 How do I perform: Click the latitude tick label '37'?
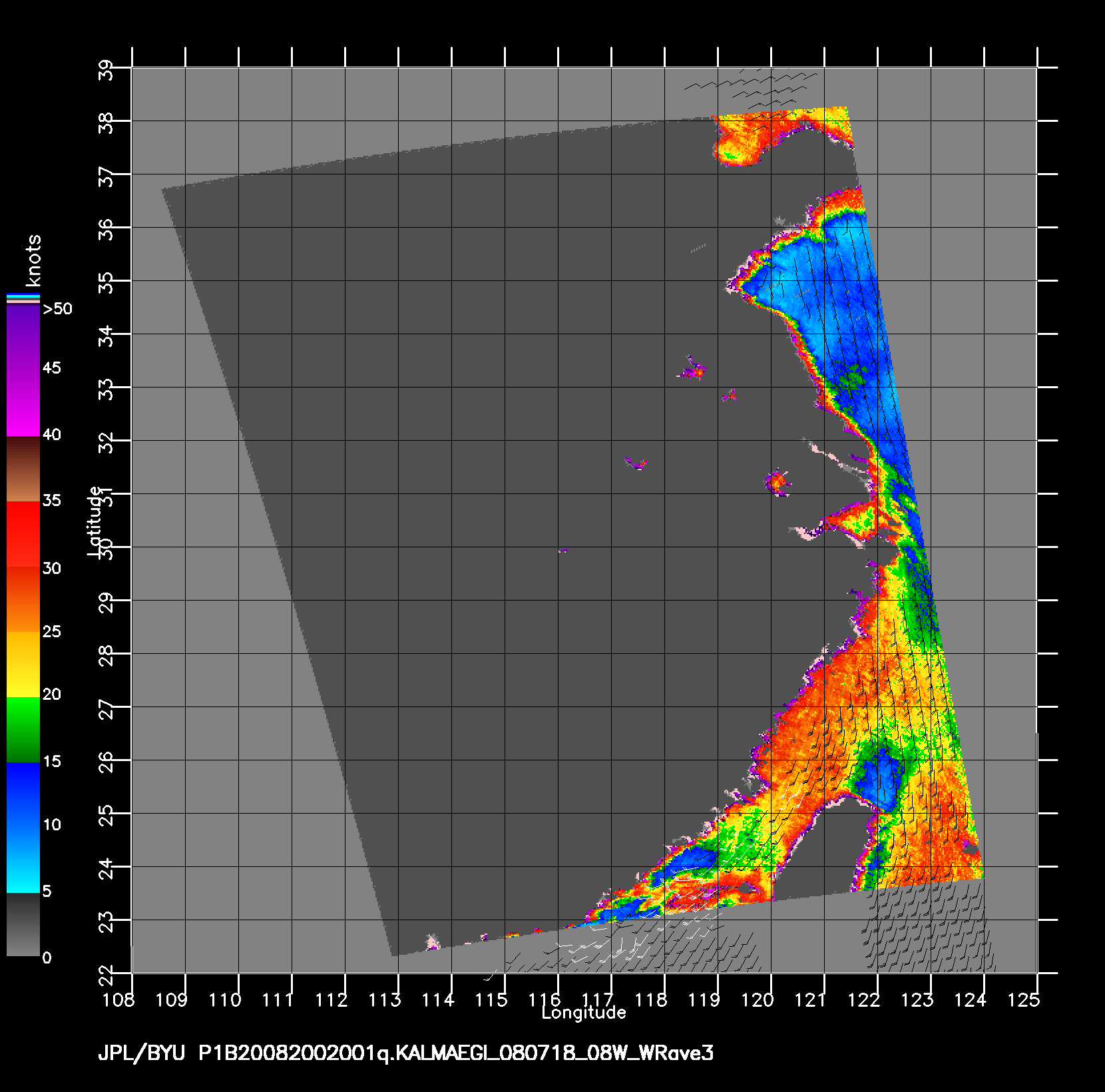[106, 176]
